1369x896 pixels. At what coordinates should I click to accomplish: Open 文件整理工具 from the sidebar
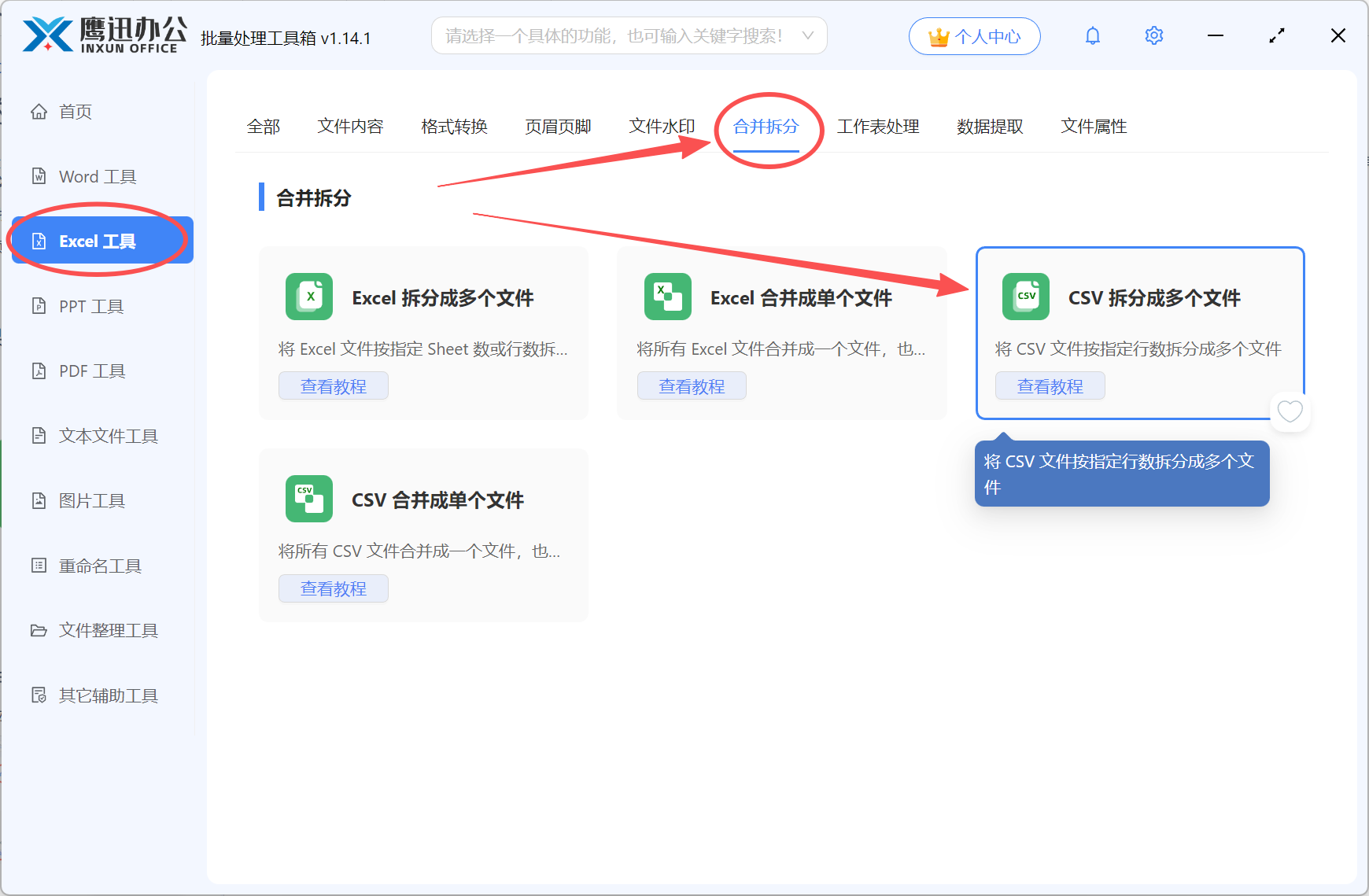point(107,630)
